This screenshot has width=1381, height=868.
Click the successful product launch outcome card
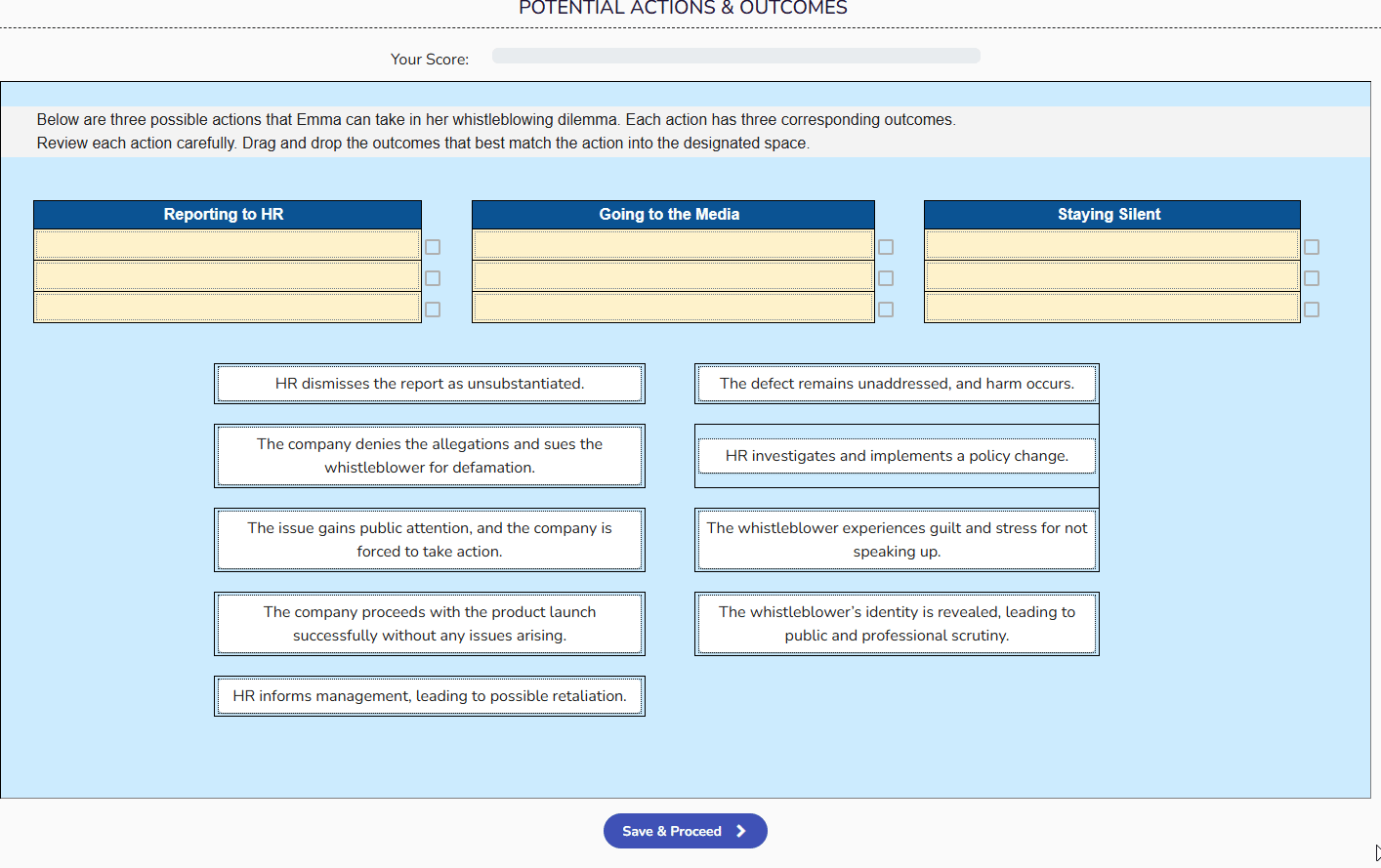pos(430,623)
